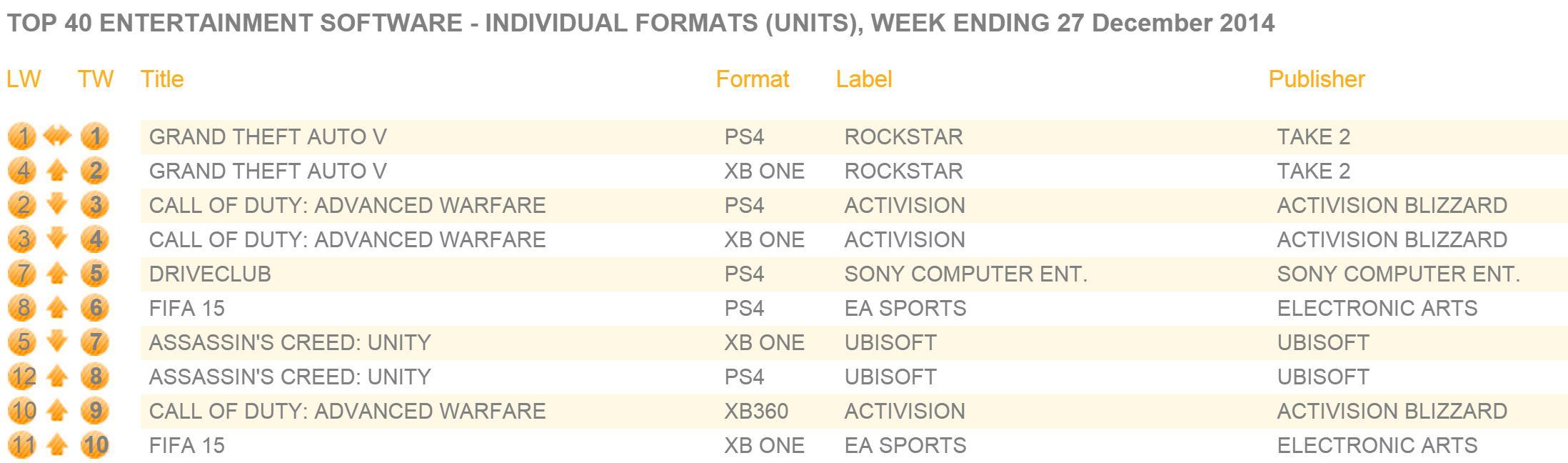1568x463 pixels.
Task: Click SONY COMPUTER ENT. in the Publisher column
Action: [x=1399, y=274]
